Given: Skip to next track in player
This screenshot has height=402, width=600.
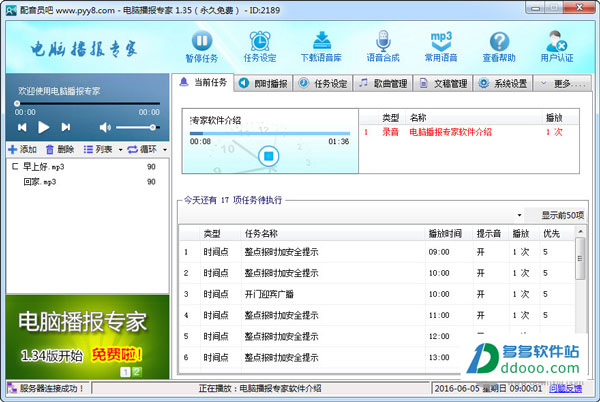Looking at the screenshot, I should point(66,127).
